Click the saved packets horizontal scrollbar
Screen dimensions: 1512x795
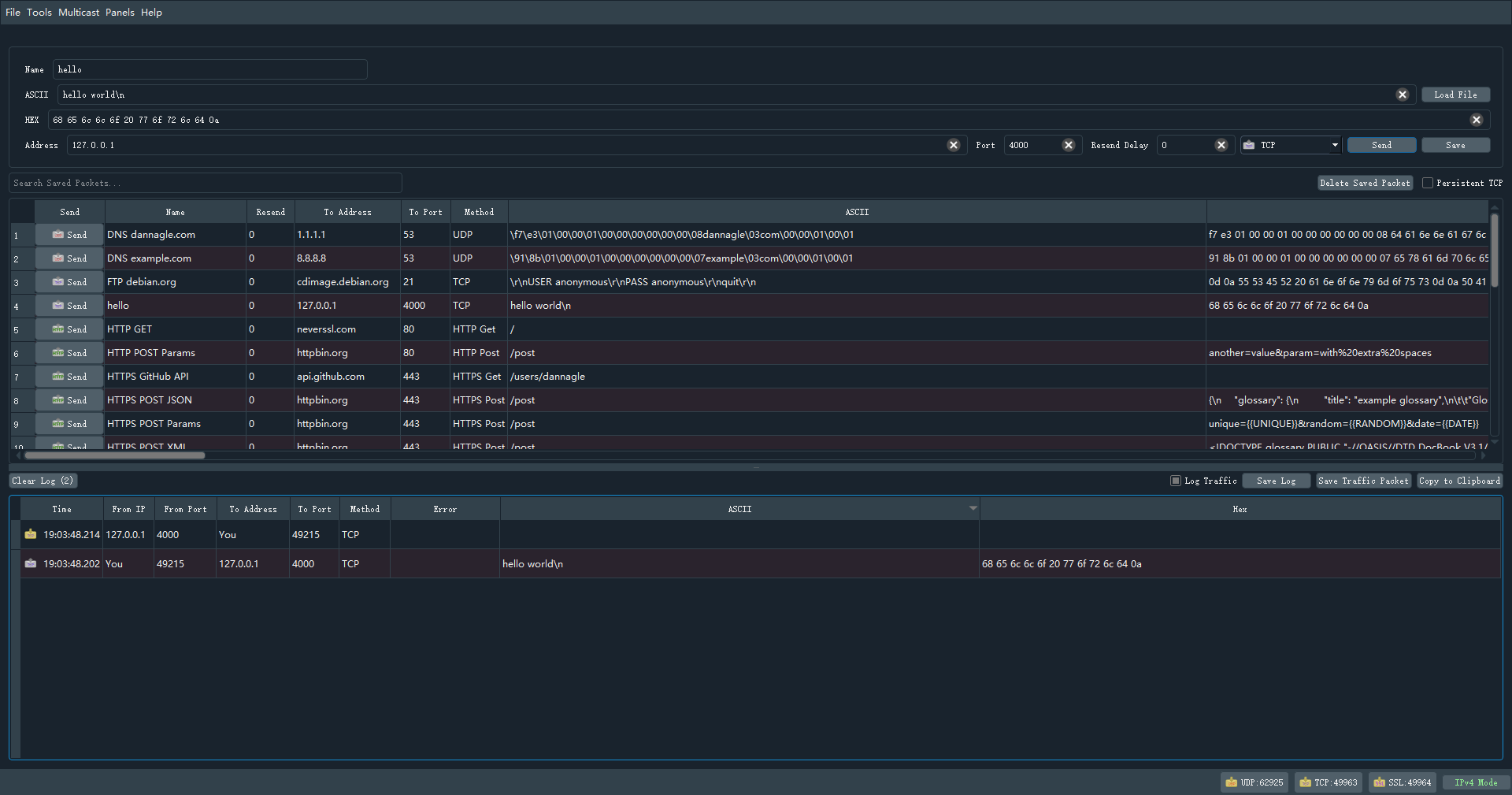point(115,455)
